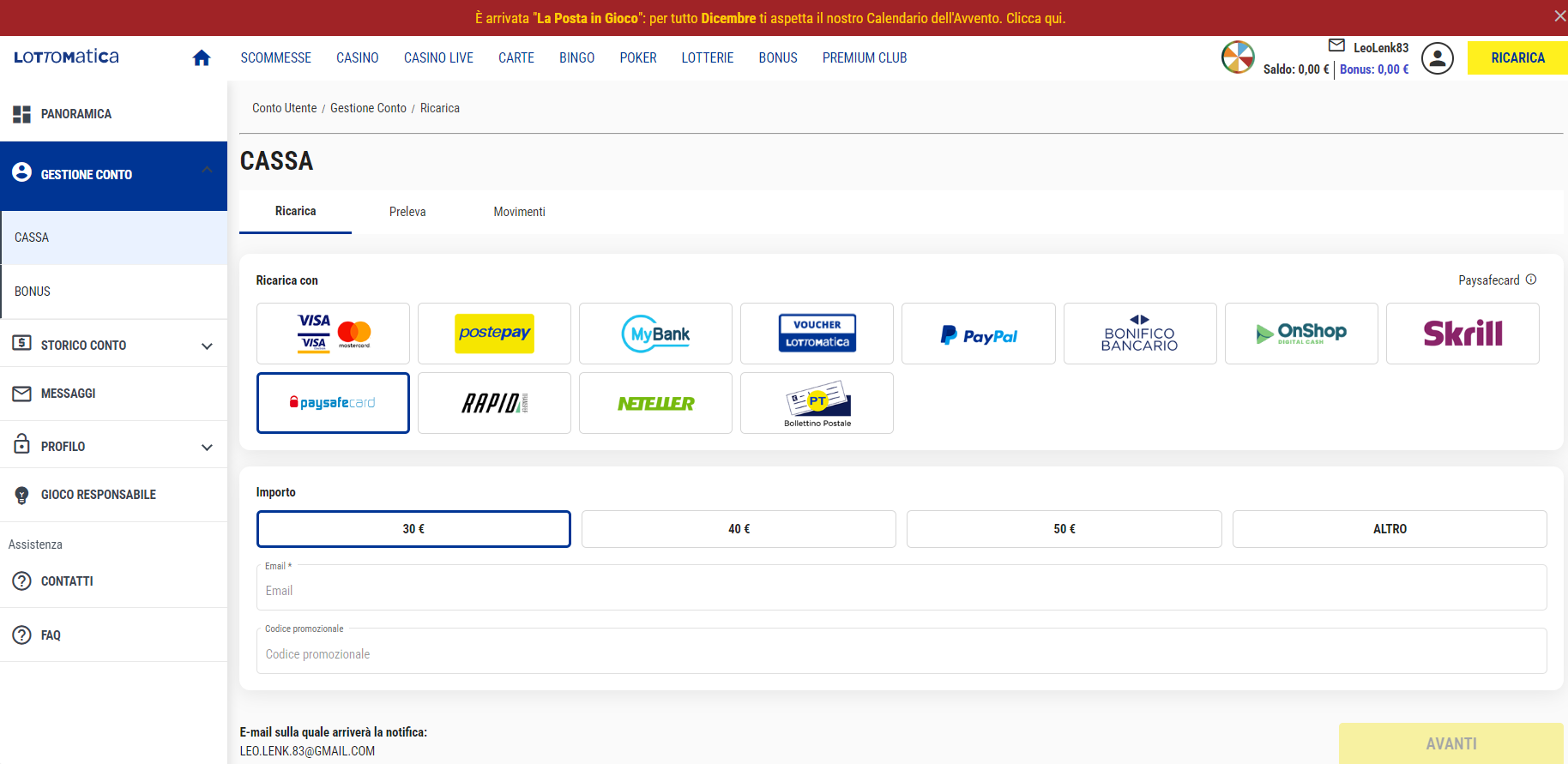Select MyBank payment option
Viewport: 1568px width, 764px height.
[655, 334]
